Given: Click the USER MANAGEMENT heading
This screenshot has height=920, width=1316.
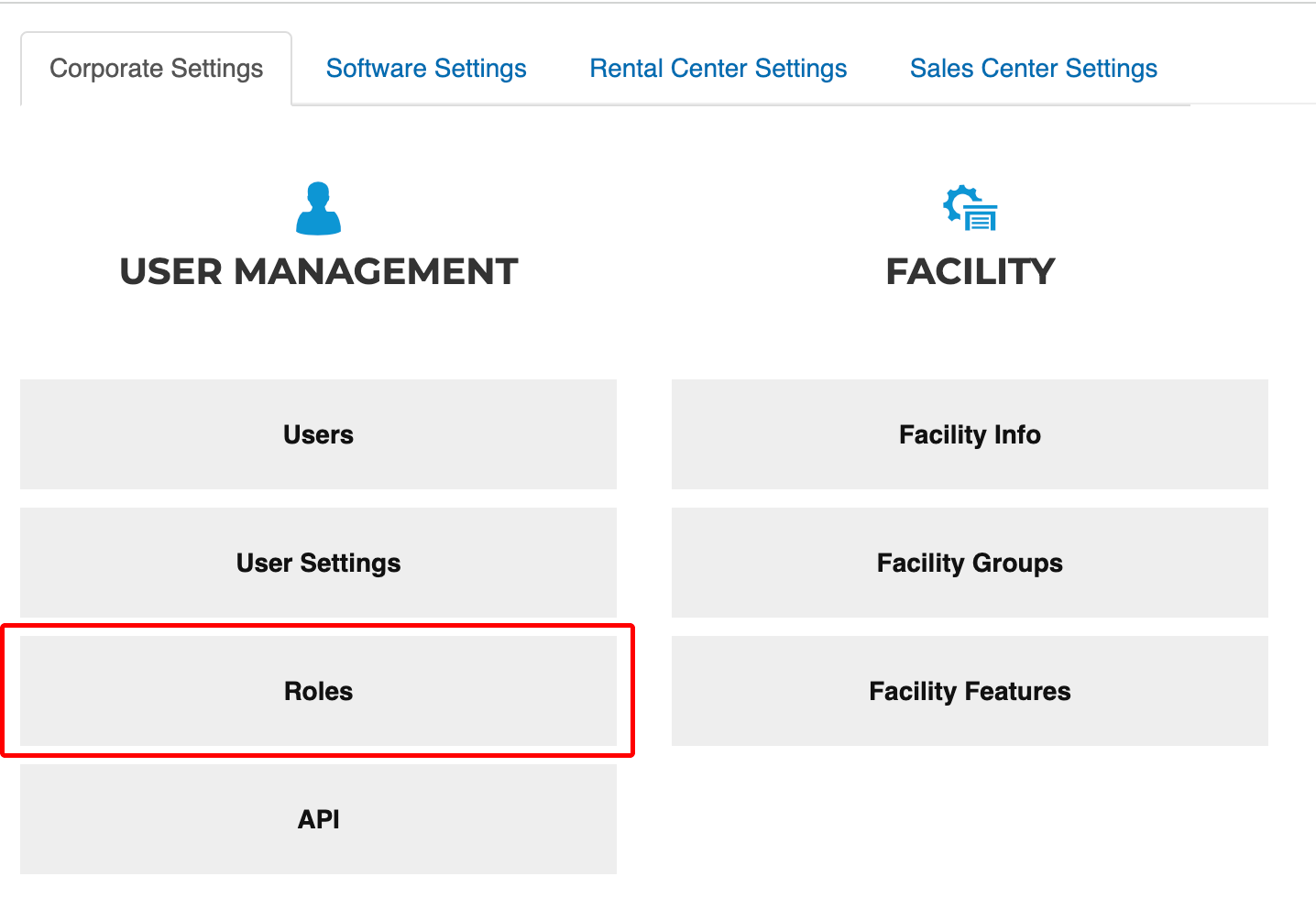Looking at the screenshot, I should [319, 271].
